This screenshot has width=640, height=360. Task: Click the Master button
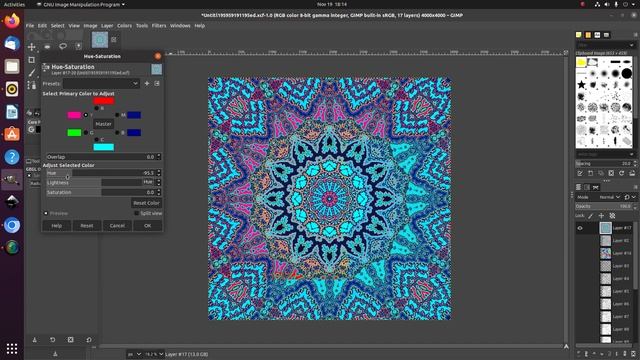pyautogui.click(x=103, y=124)
